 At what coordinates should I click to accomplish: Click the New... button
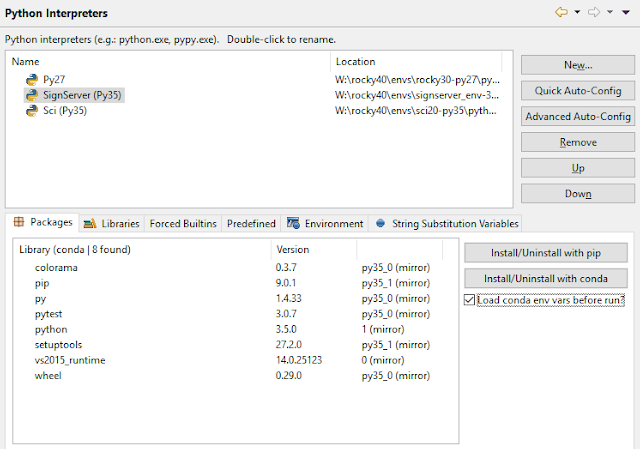click(578, 65)
